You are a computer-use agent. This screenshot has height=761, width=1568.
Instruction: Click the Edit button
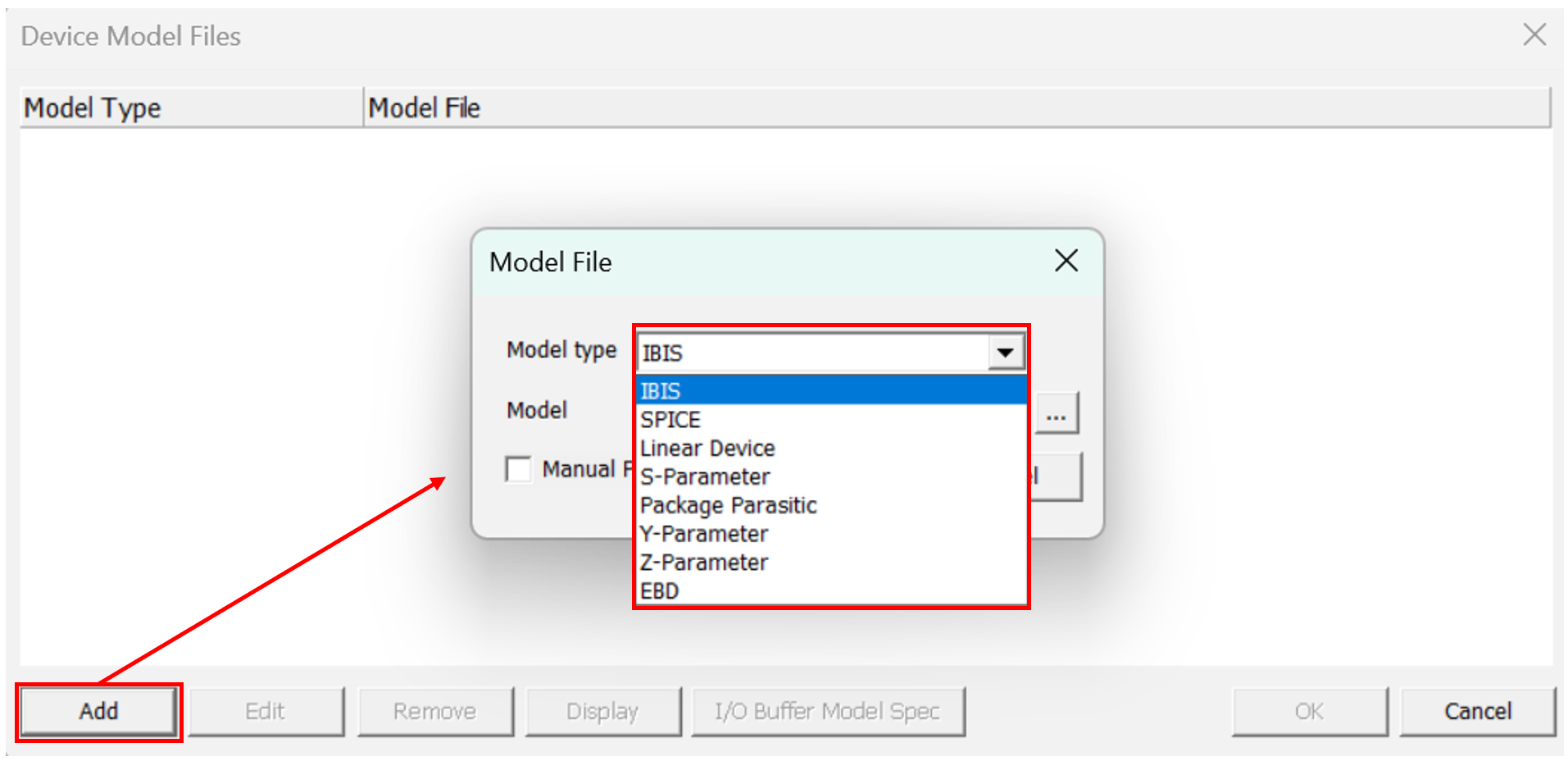266,711
